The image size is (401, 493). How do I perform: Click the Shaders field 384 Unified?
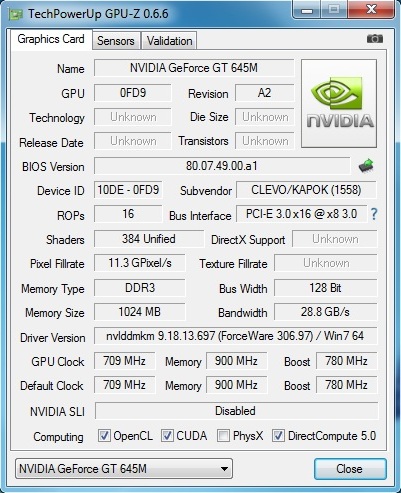149,239
